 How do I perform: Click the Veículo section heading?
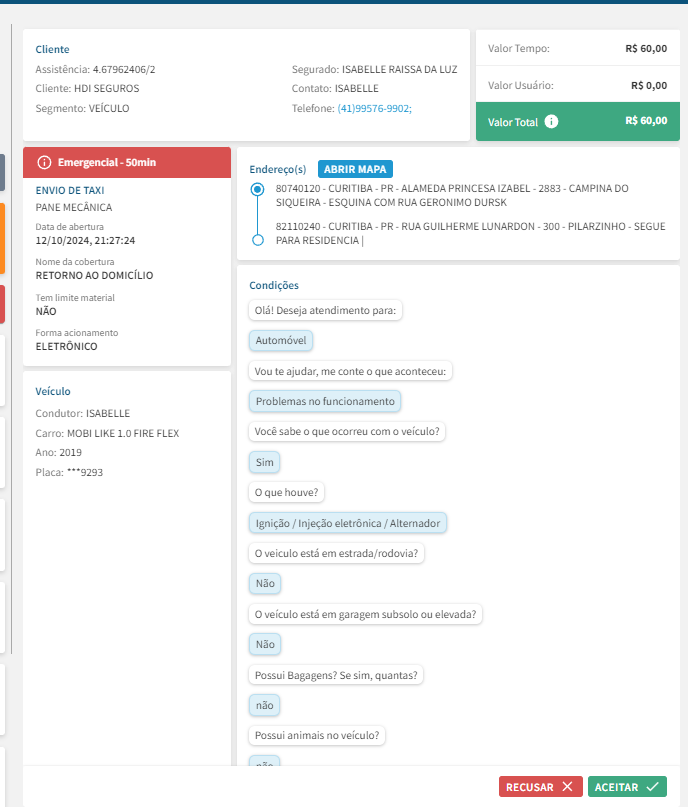click(53, 391)
